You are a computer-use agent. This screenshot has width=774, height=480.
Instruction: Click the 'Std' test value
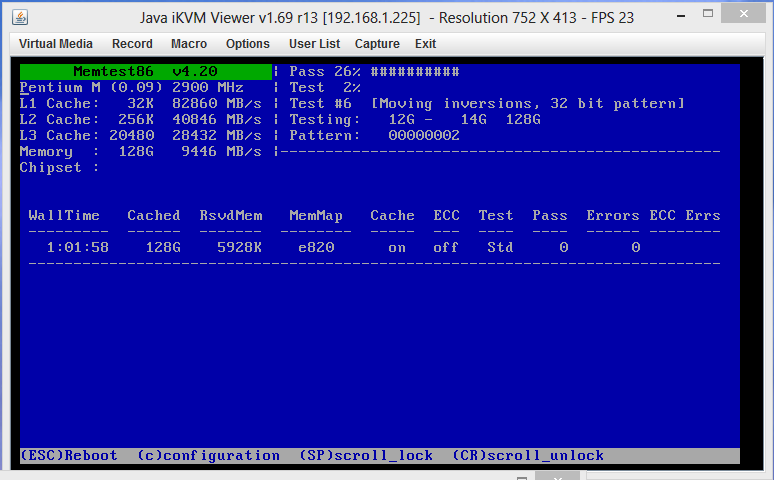coord(500,247)
